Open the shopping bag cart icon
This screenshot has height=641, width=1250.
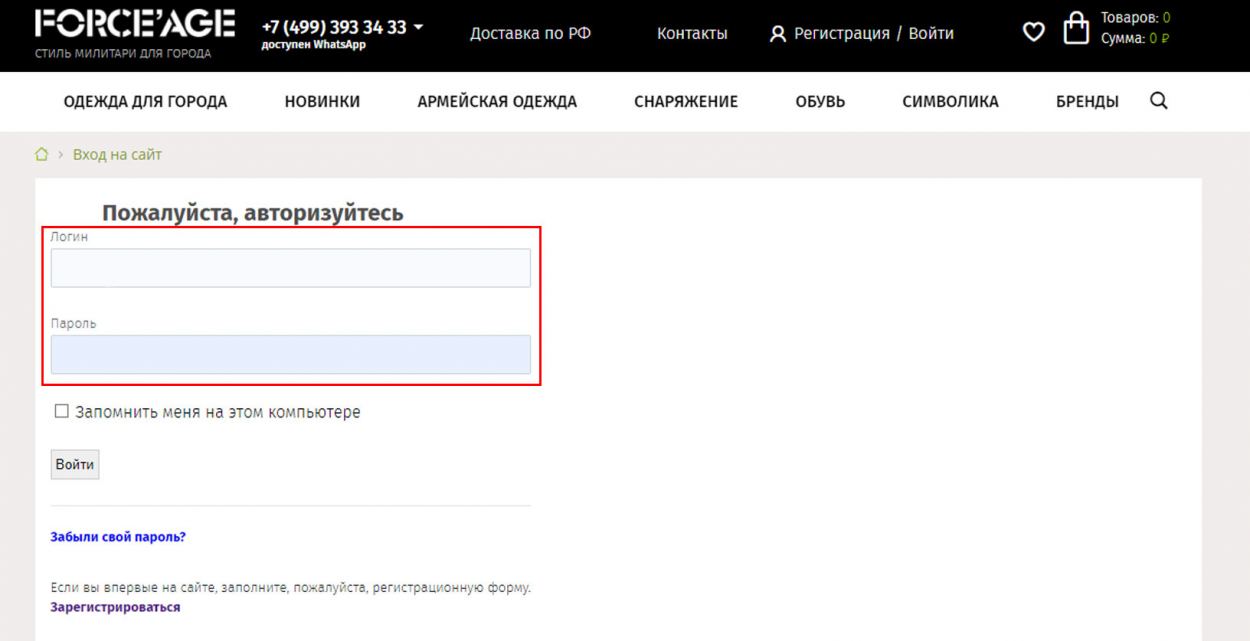coord(1075,29)
